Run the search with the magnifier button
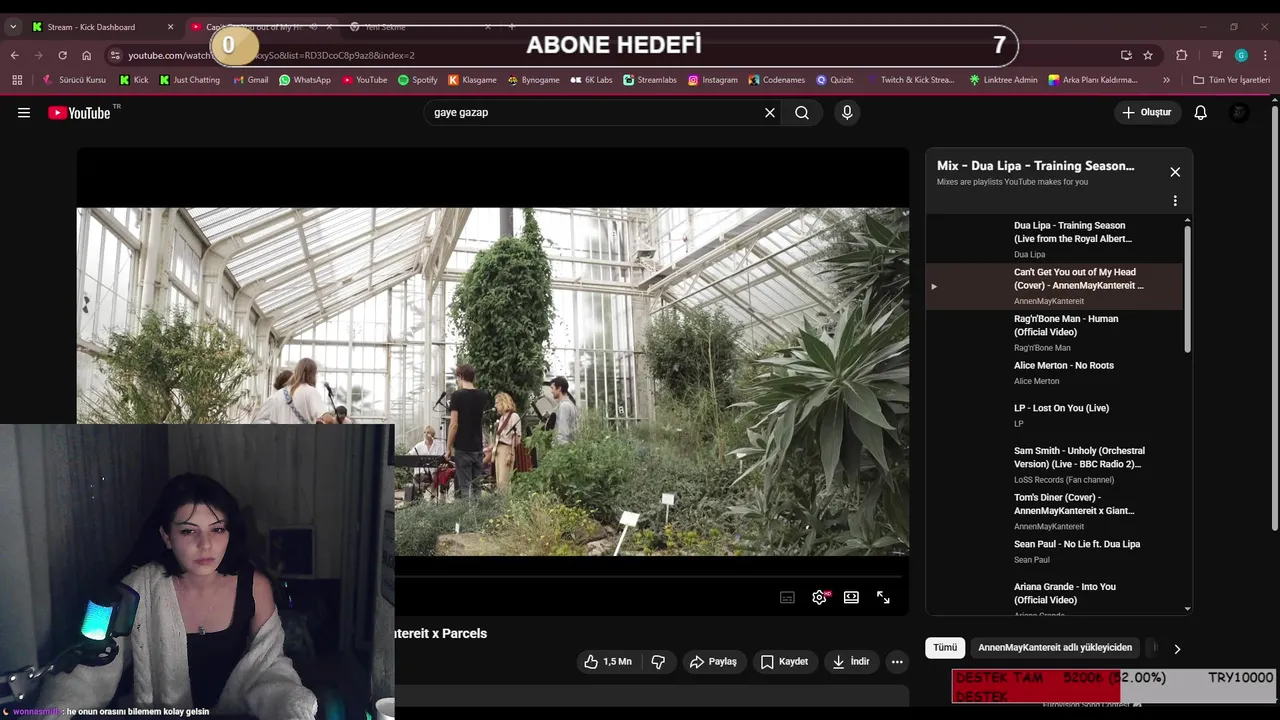 pyautogui.click(x=802, y=113)
